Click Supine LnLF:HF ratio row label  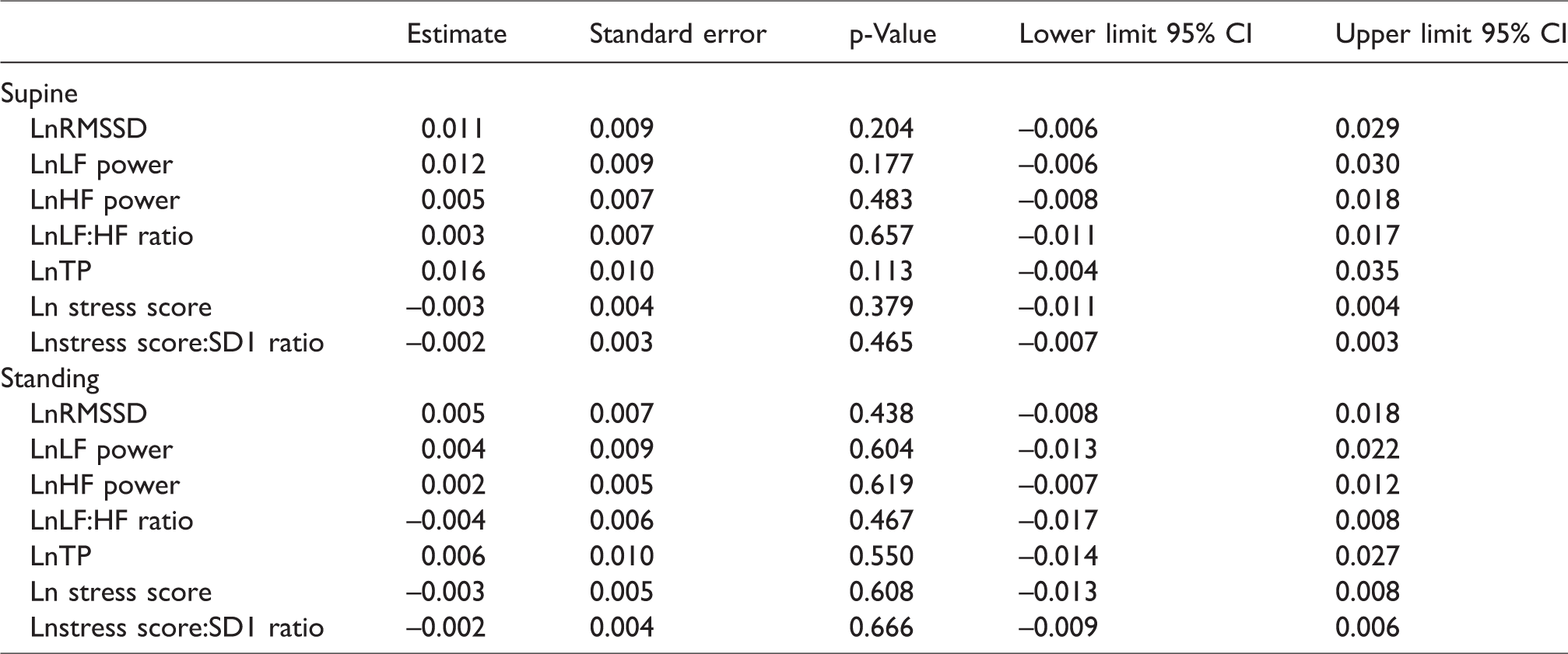click(111, 236)
